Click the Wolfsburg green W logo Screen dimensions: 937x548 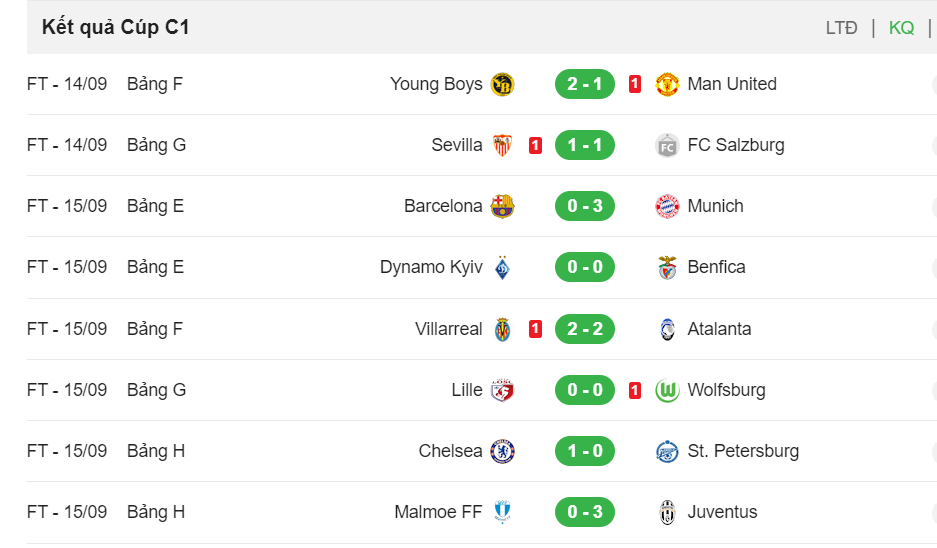667,390
